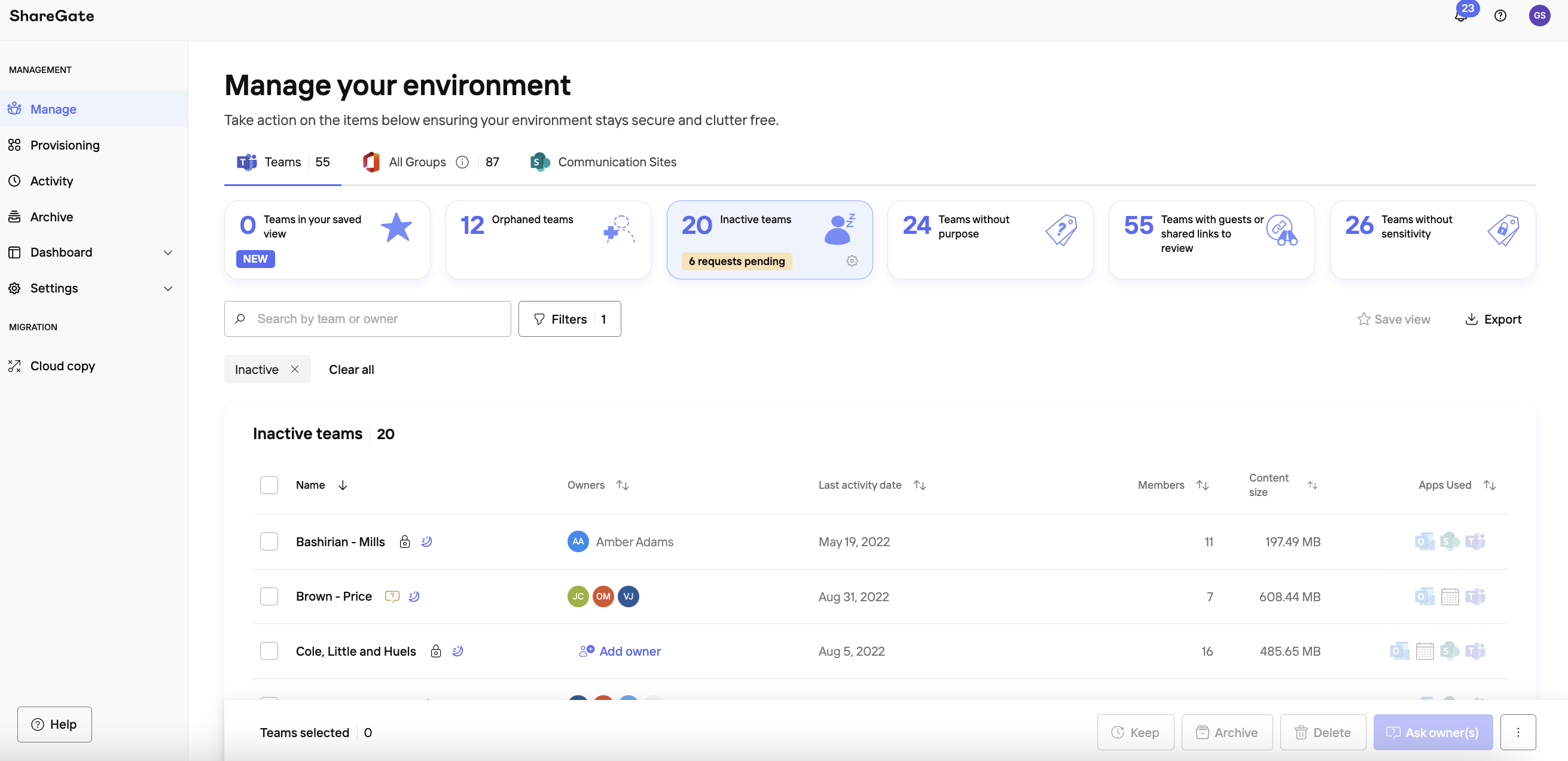
Task: Select the Cole, Little and Huels checkbox
Action: click(x=269, y=651)
